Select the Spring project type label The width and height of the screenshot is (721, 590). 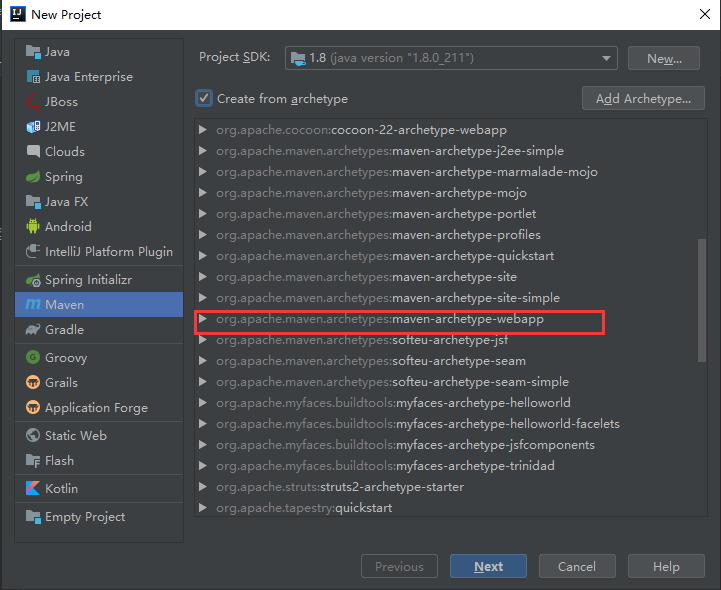[x=64, y=177]
